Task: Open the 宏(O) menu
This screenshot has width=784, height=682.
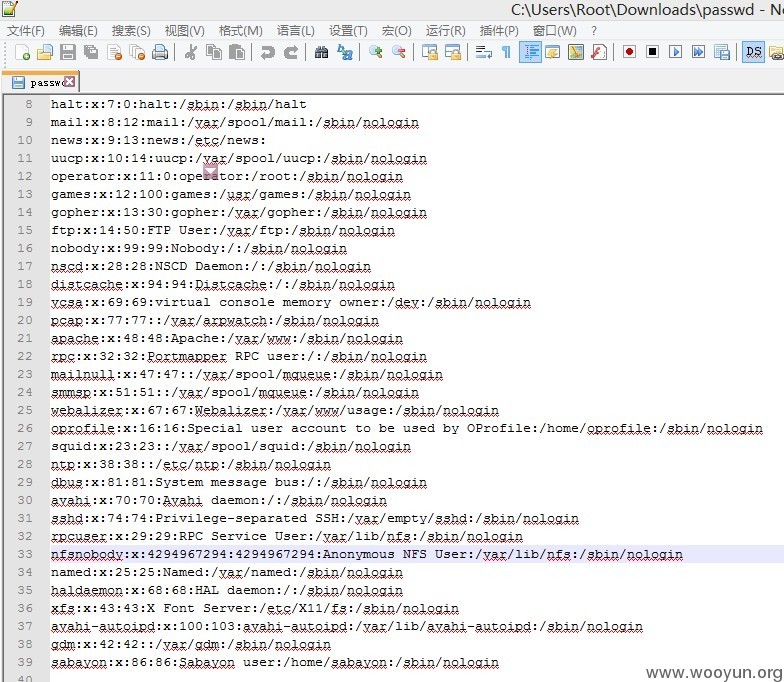Action: (x=396, y=31)
